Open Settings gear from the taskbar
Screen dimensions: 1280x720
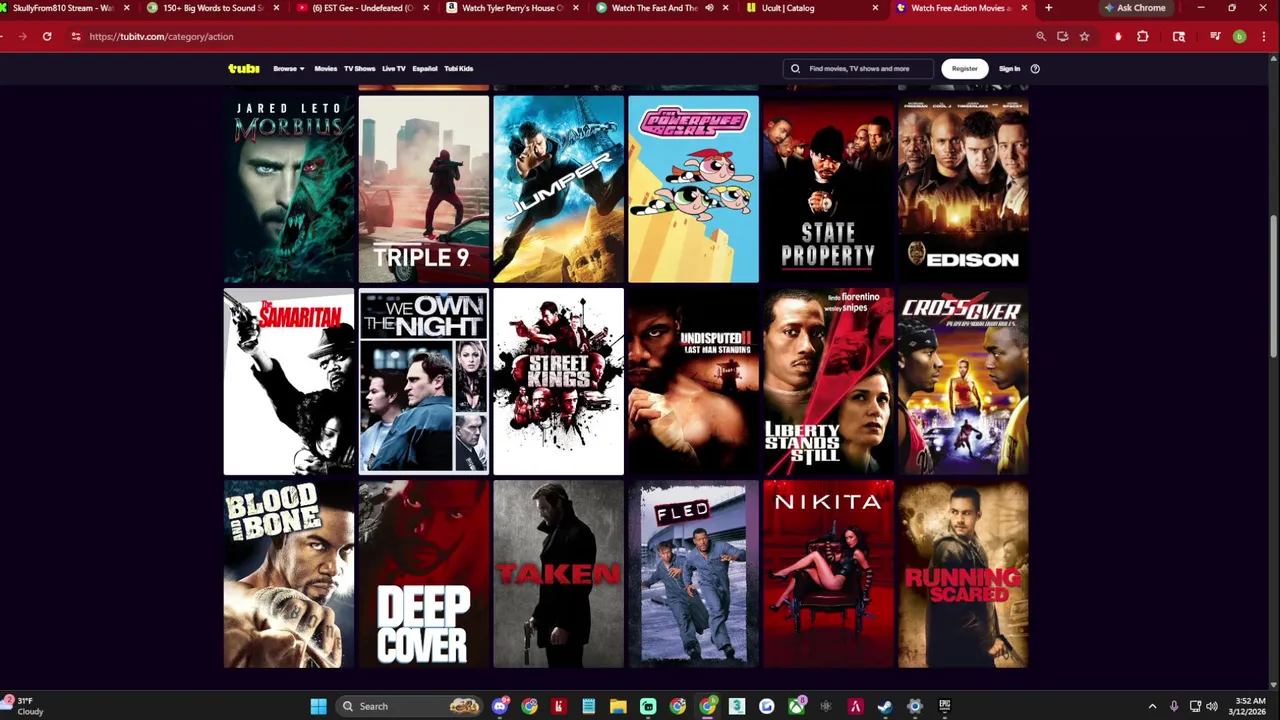point(915,706)
